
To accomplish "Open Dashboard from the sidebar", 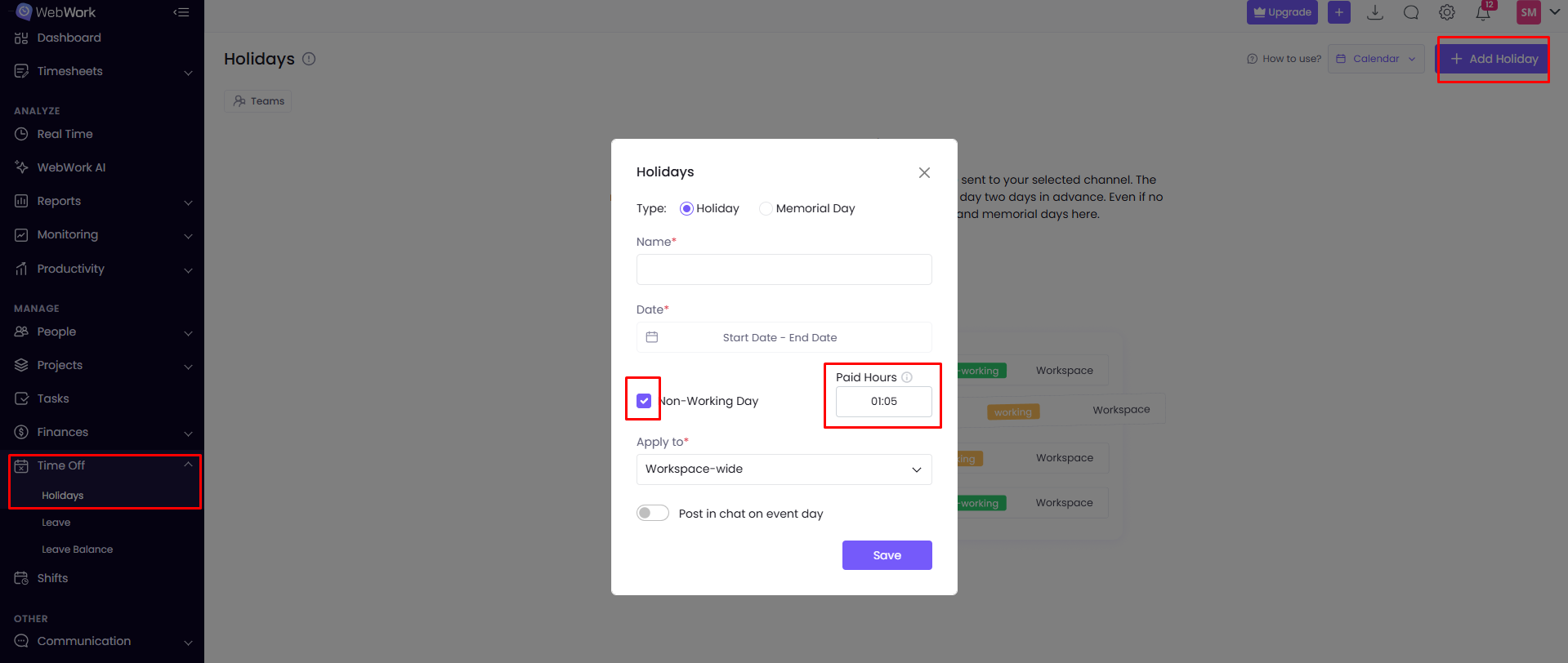I will 69,38.
